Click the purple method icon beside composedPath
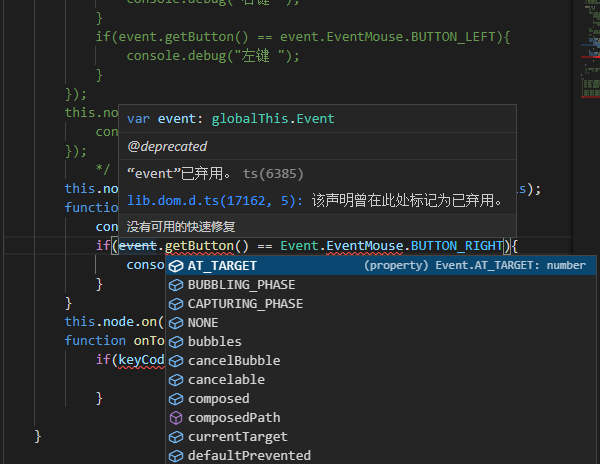This screenshot has width=600, height=464. pos(176,418)
